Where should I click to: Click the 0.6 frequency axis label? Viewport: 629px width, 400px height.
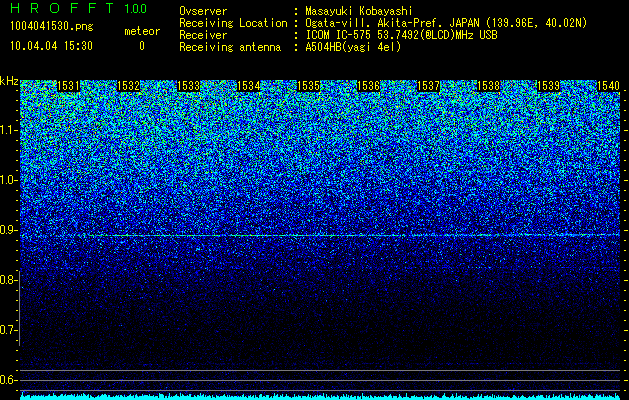8,380
